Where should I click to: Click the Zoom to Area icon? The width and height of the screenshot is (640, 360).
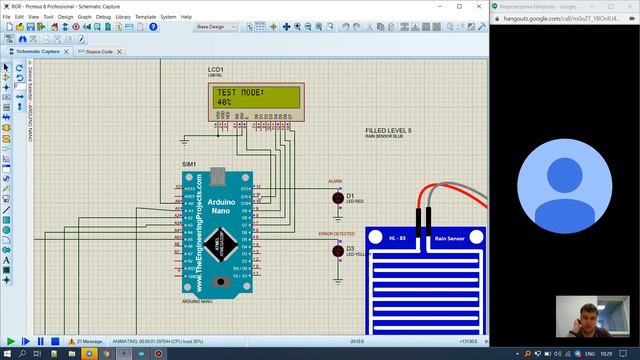point(330,27)
